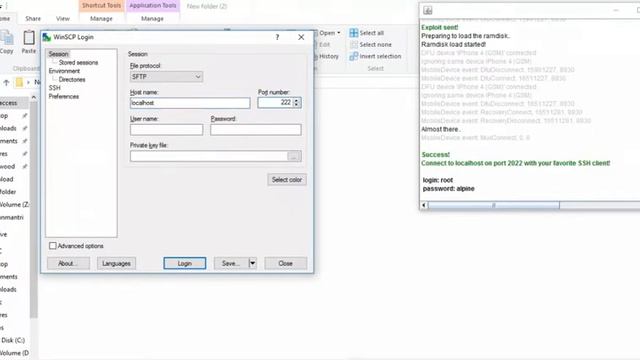Click the folder icon in Explorer address bar

pos(19,82)
